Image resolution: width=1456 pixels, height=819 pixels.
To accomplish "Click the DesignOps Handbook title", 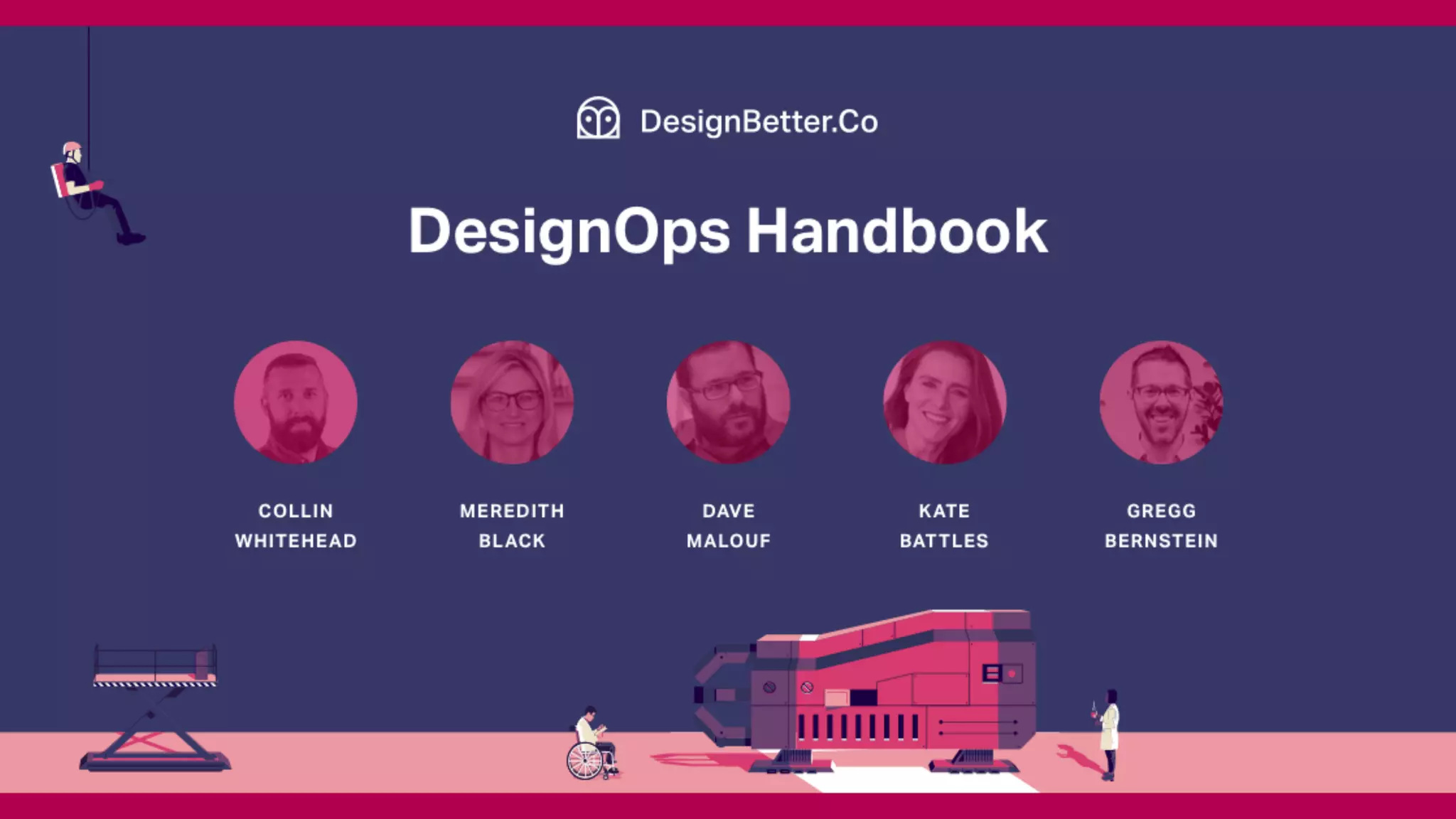I will 727,231.
